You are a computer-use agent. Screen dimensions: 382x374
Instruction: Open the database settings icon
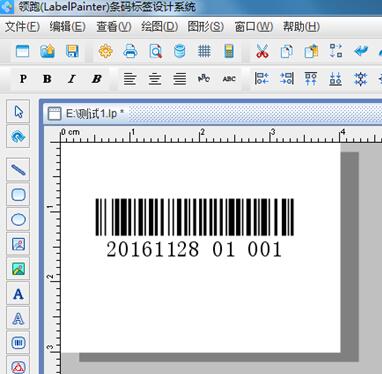(180, 51)
